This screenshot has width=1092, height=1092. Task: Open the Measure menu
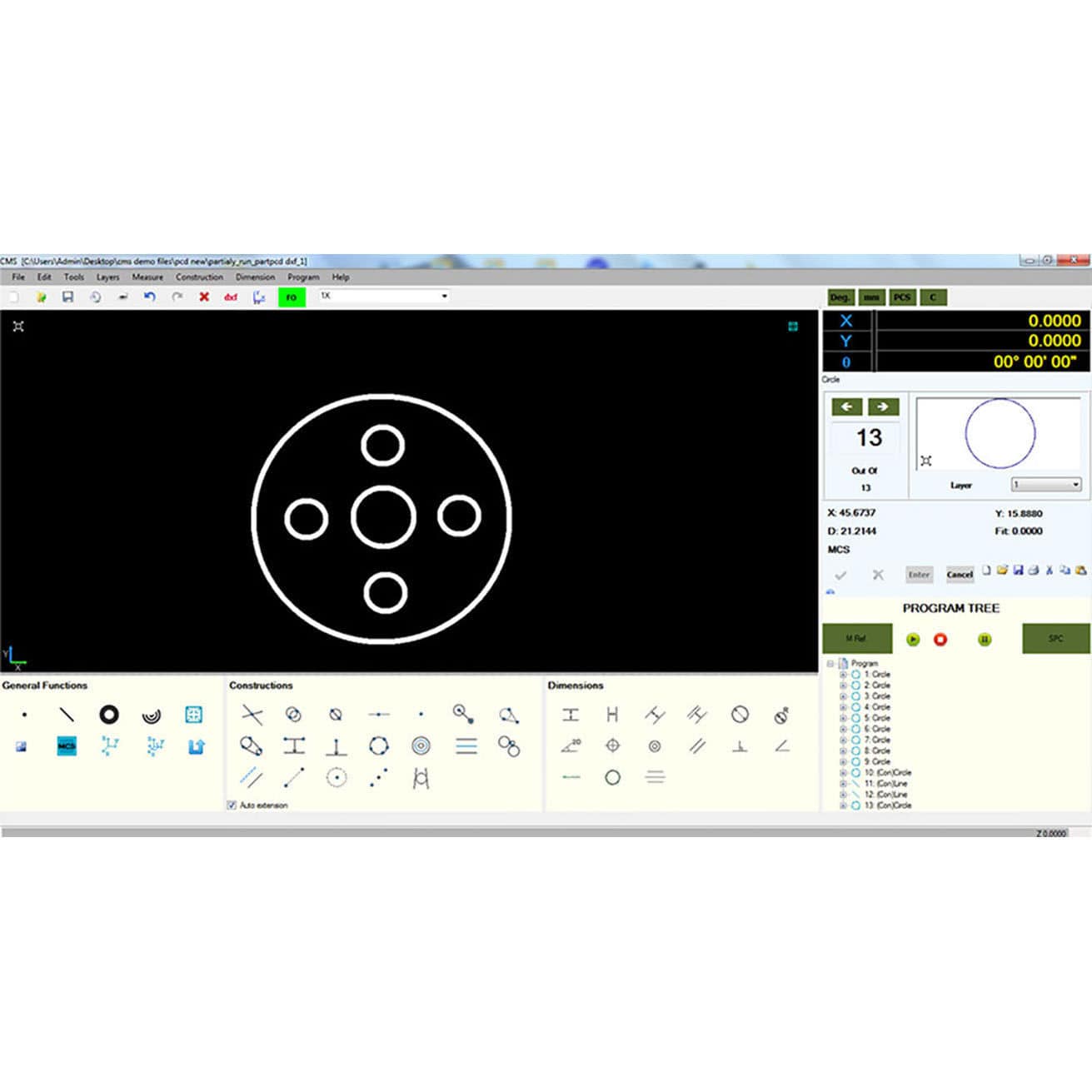(147, 277)
